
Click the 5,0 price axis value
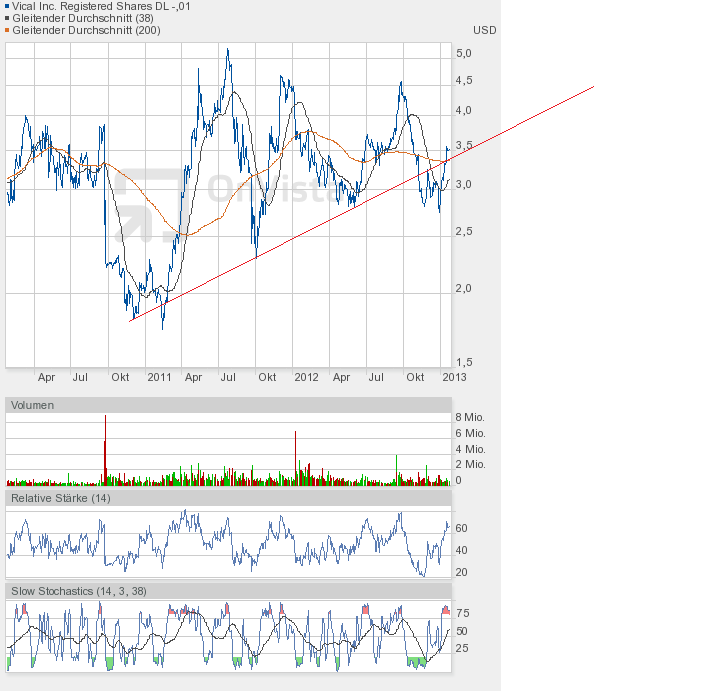click(x=464, y=54)
